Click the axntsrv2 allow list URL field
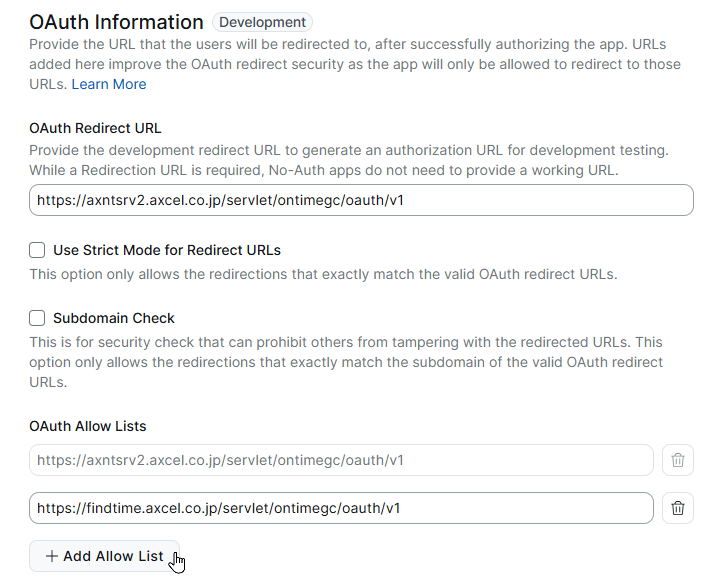The width and height of the screenshot is (711, 587). [341, 460]
